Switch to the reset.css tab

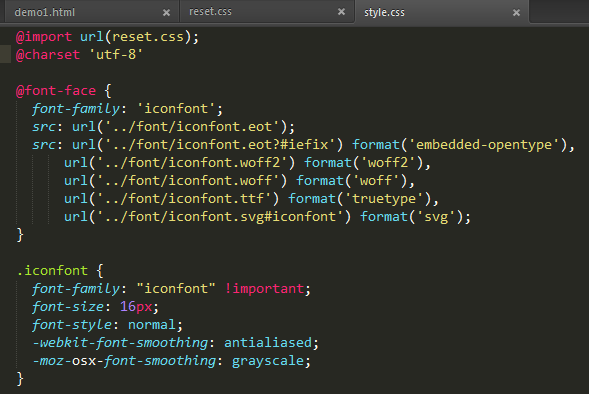coord(267,12)
